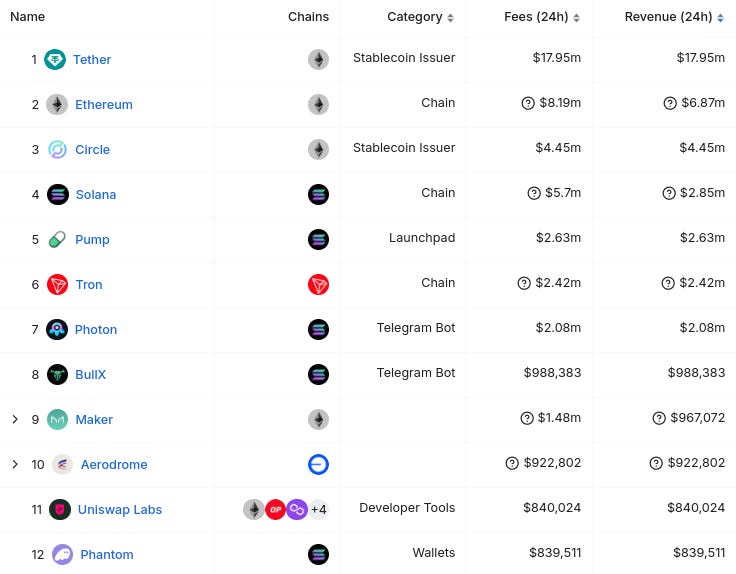Click the Phantom ghost logo icon
The image size is (736, 574).
pyautogui.click(x=62, y=555)
